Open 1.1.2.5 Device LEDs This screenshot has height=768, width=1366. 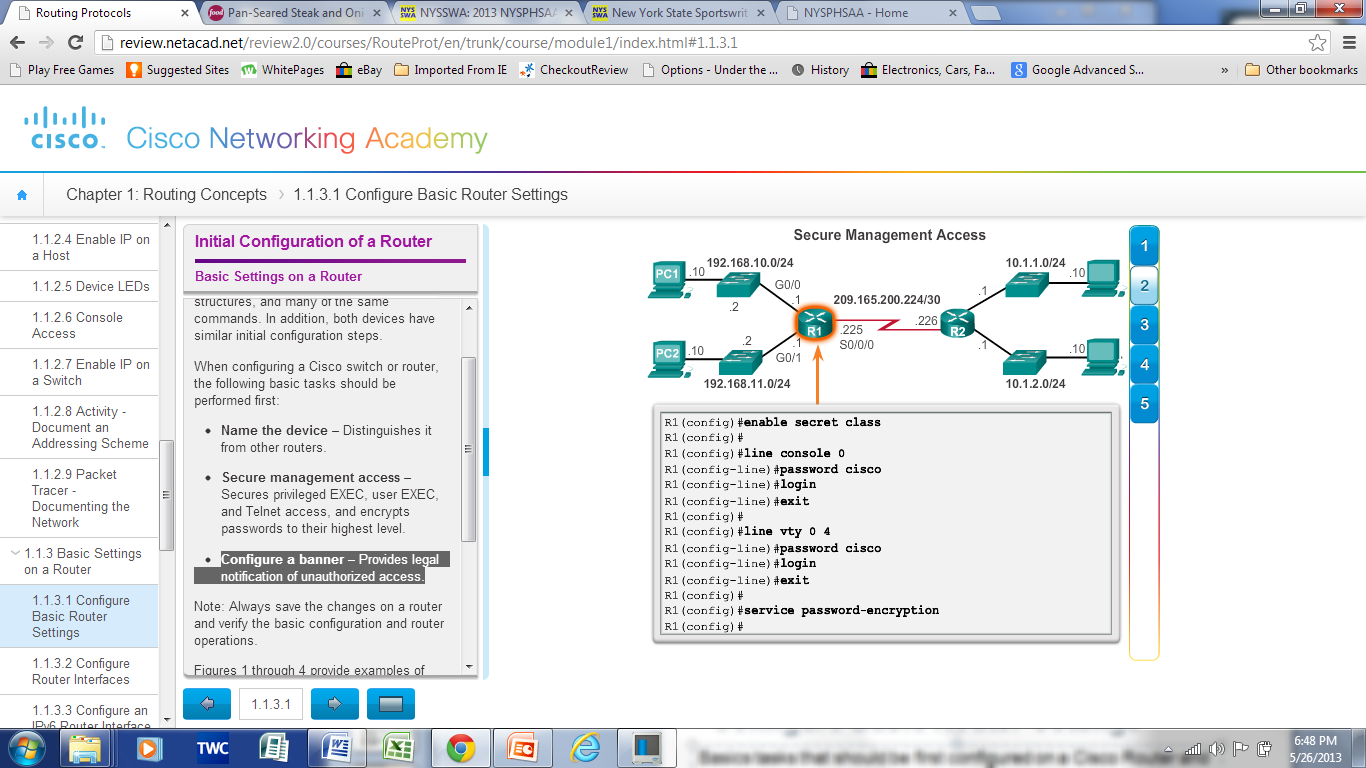tap(90, 286)
